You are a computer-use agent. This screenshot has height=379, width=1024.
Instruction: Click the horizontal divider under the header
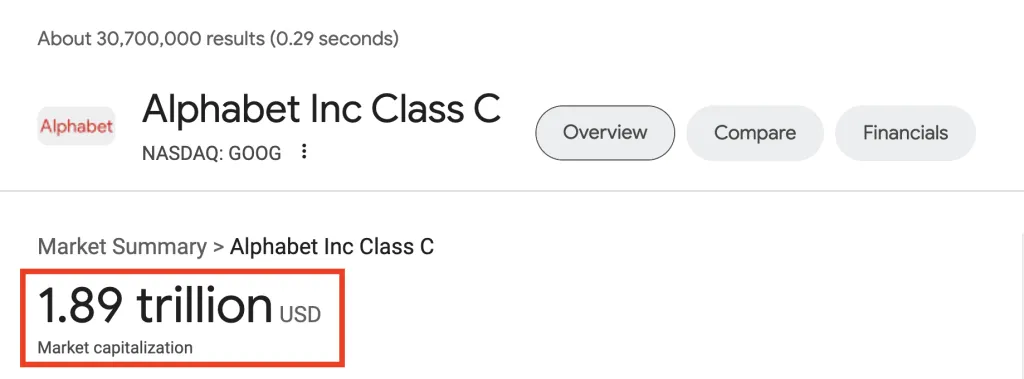coord(512,191)
